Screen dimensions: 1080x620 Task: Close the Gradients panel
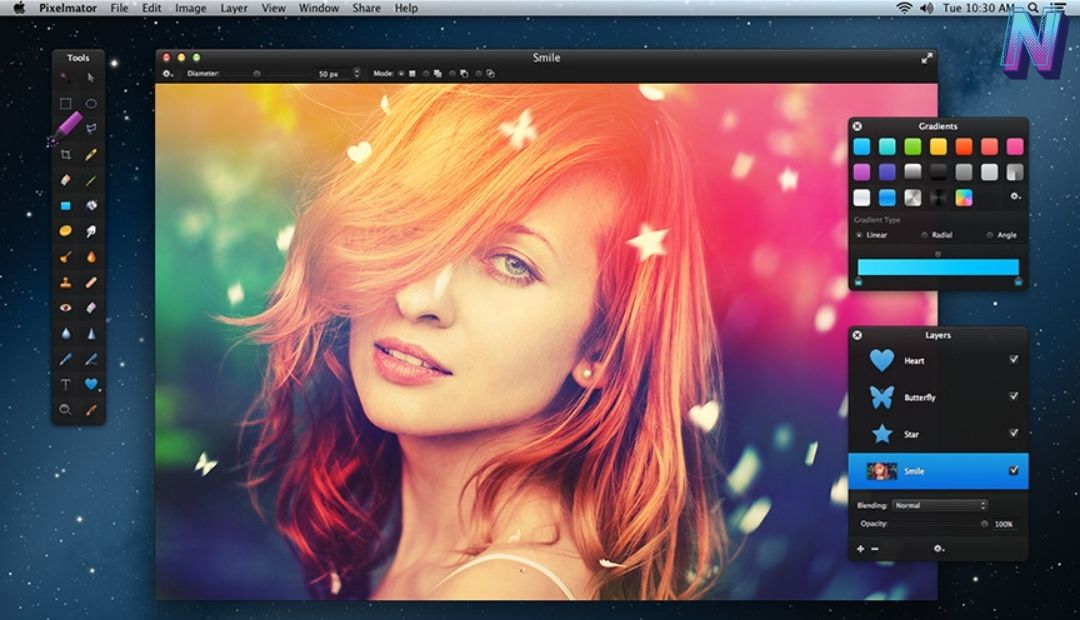(x=857, y=126)
